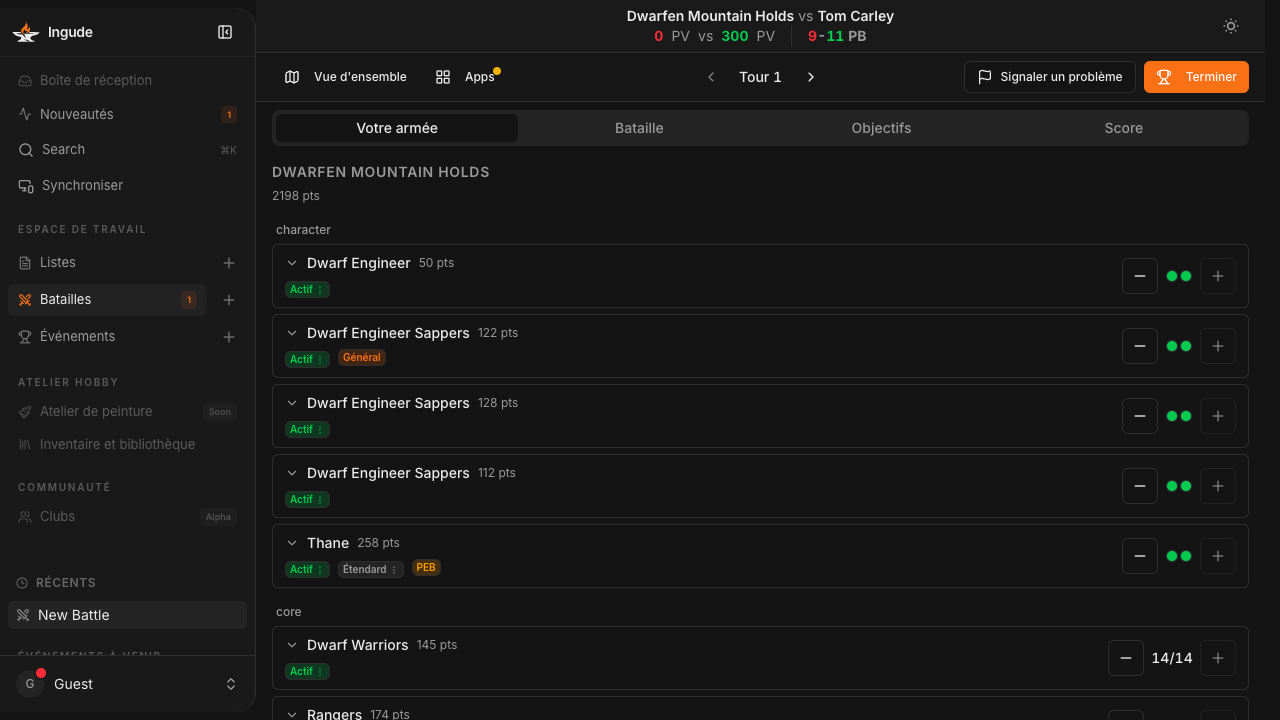Add a new battle with plus icon

click(x=229, y=300)
